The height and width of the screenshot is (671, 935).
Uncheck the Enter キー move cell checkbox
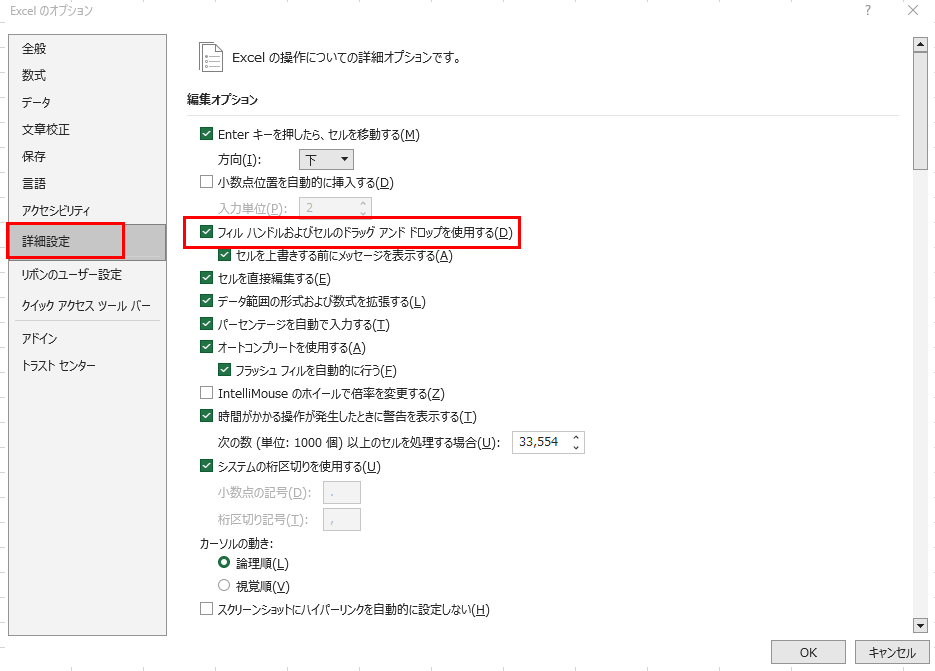point(207,134)
